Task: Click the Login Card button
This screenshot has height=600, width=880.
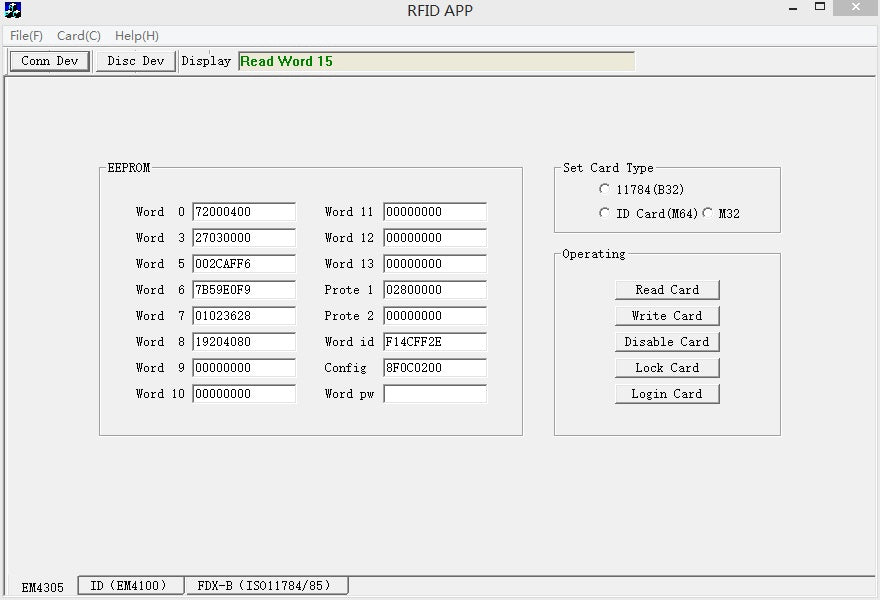Action: click(667, 394)
